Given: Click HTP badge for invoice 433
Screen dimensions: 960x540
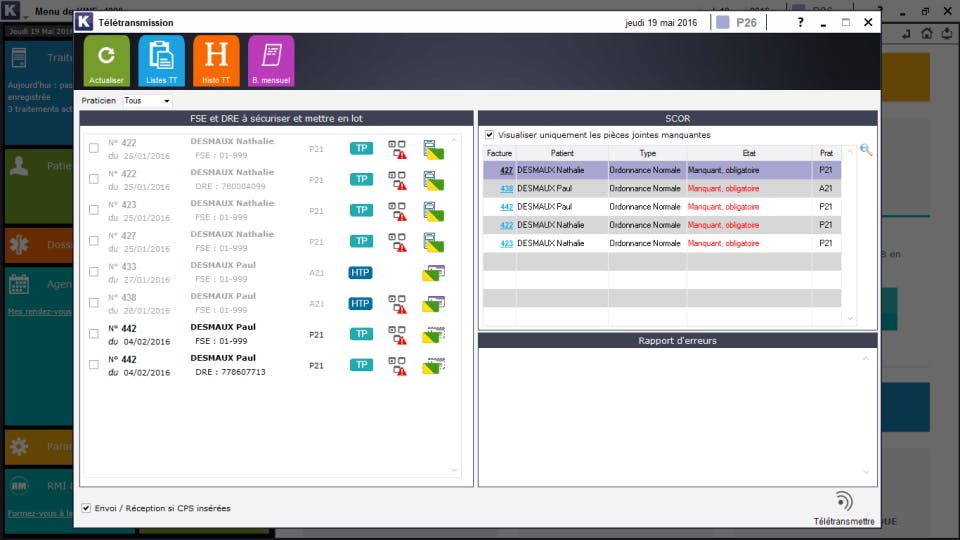Looking at the screenshot, I should (x=361, y=272).
